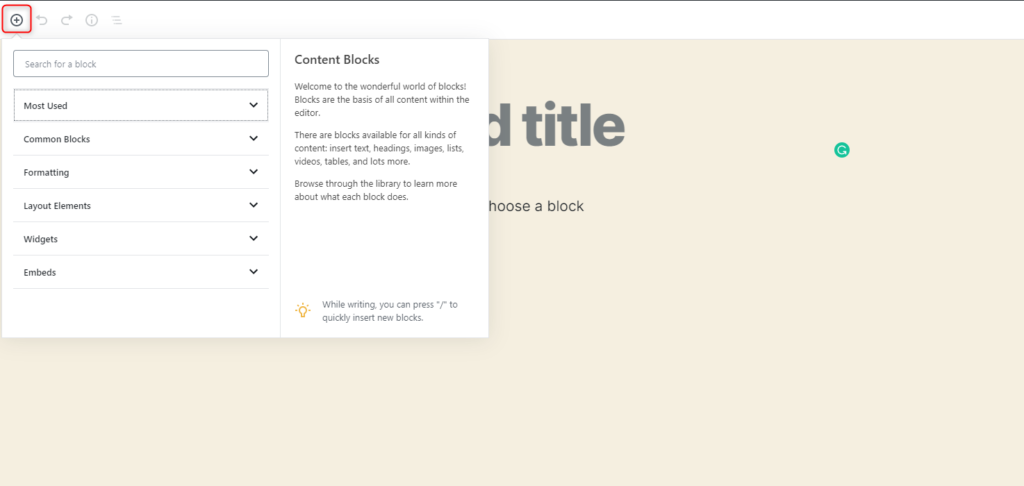
Task: Undo the last change
Action: [x=42, y=20]
